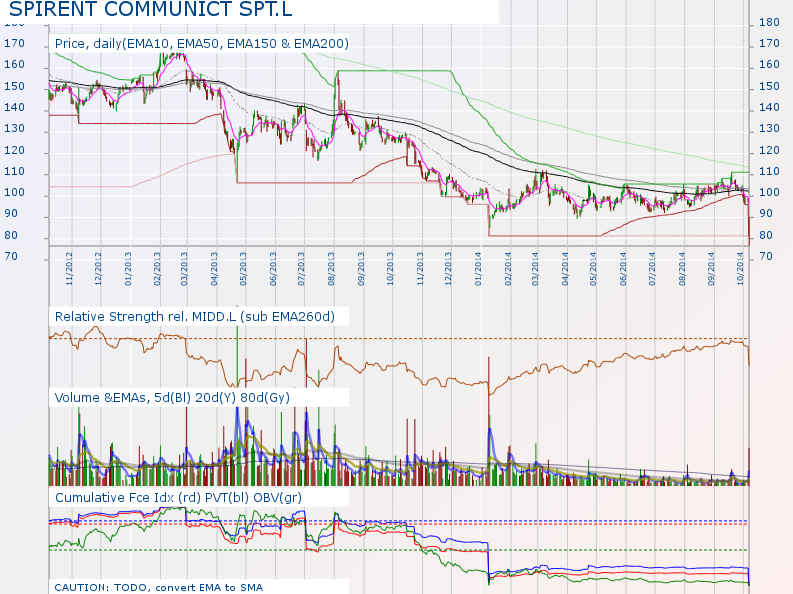The height and width of the screenshot is (594, 793).
Task: Select the 10/2014 date axis label
Action: [x=740, y=268]
